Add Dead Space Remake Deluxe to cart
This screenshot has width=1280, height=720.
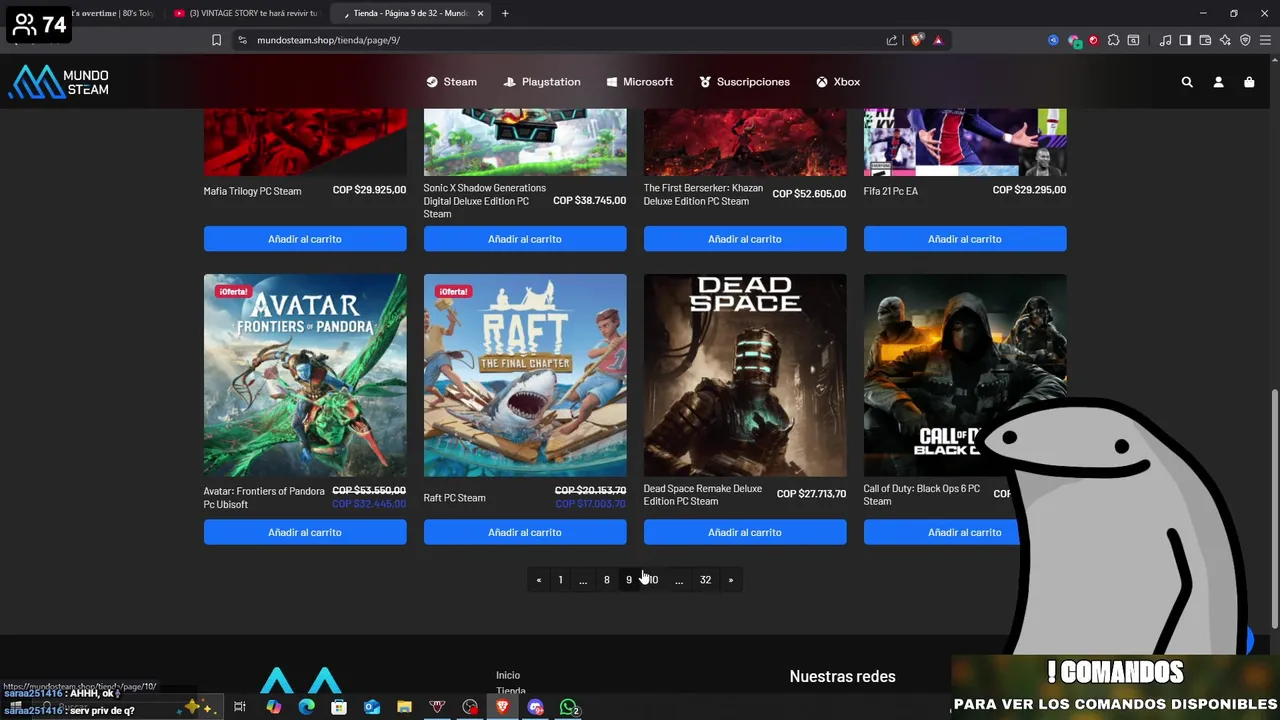pyautogui.click(x=745, y=532)
